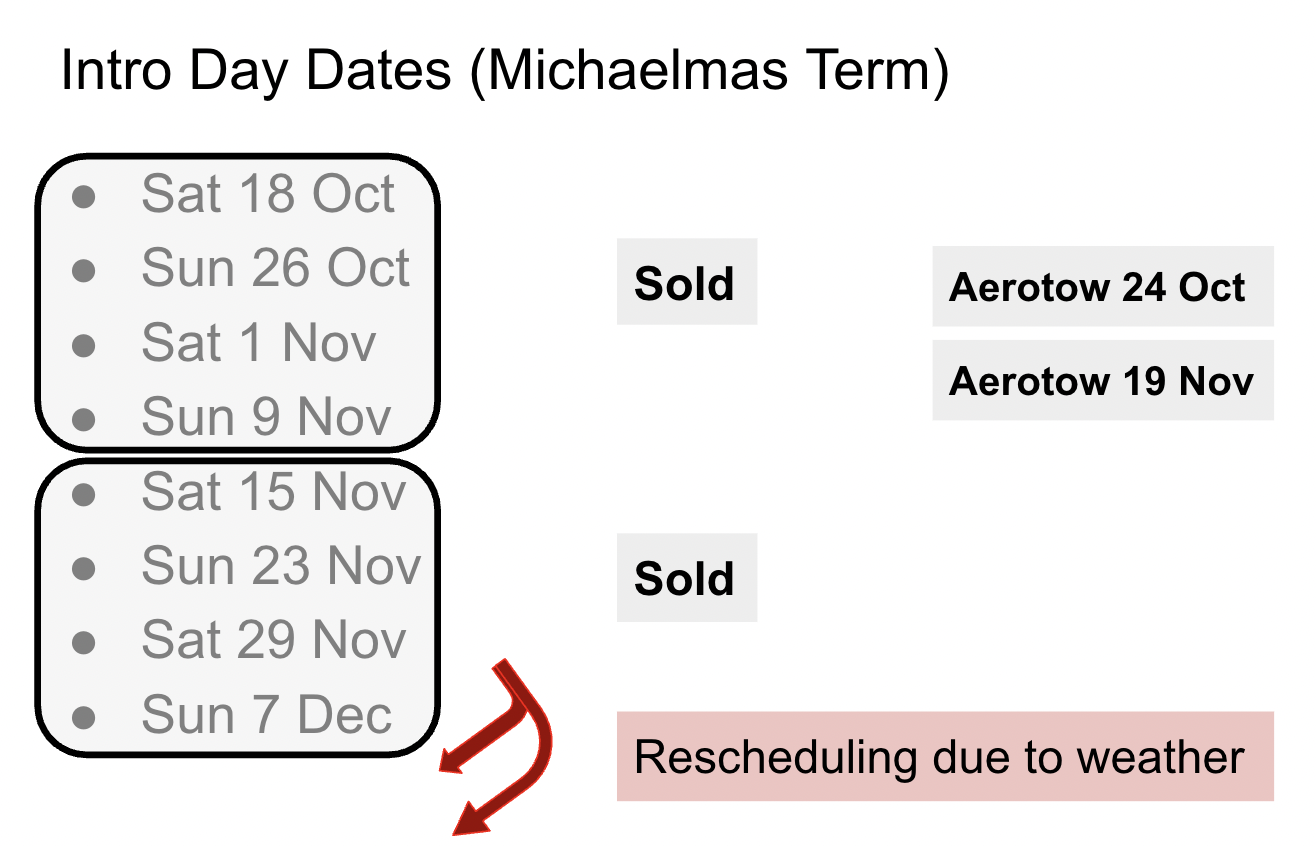Click the Sun 26 Oct entry
The height and width of the screenshot is (846, 1316).
click(x=275, y=268)
